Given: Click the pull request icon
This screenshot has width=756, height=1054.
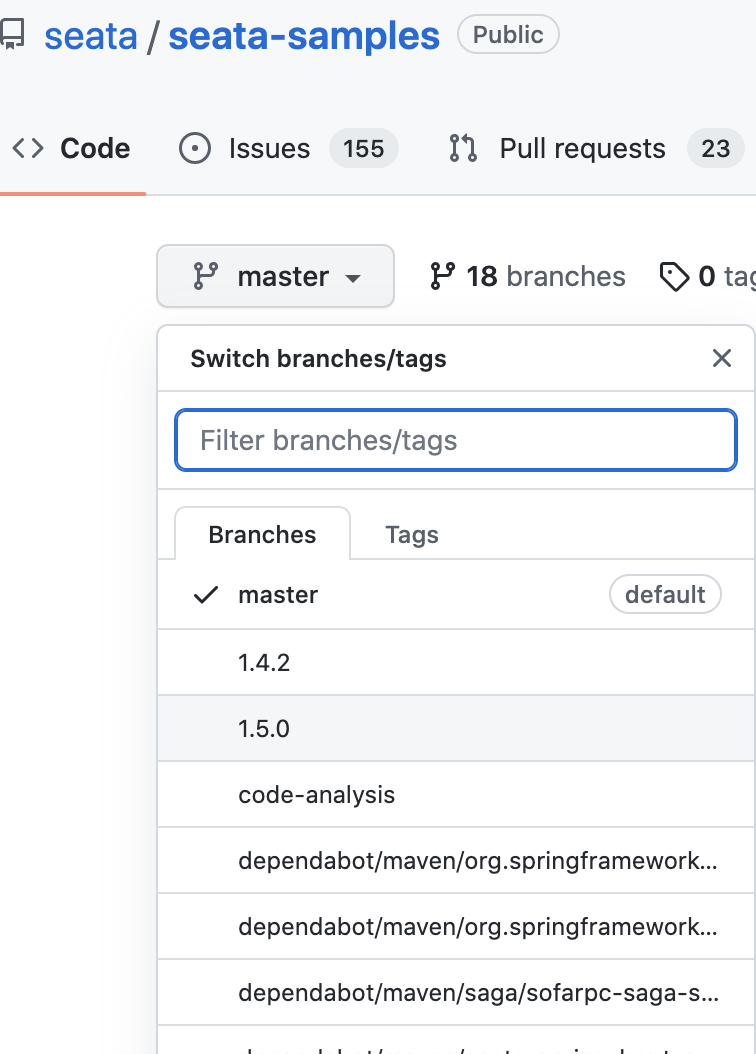Looking at the screenshot, I should click(463, 149).
